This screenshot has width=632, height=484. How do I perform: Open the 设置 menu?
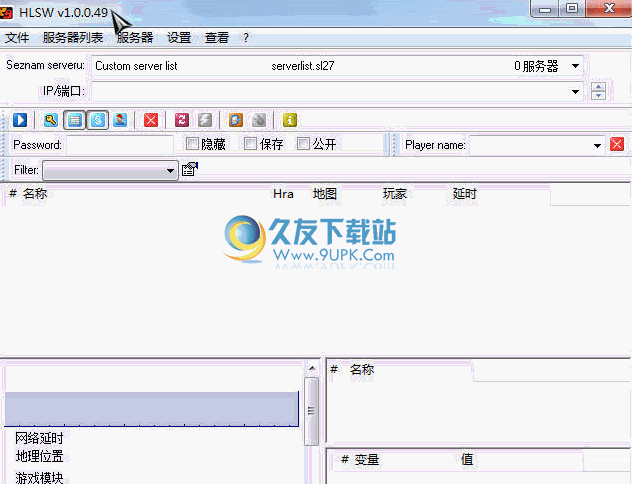[179, 38]
